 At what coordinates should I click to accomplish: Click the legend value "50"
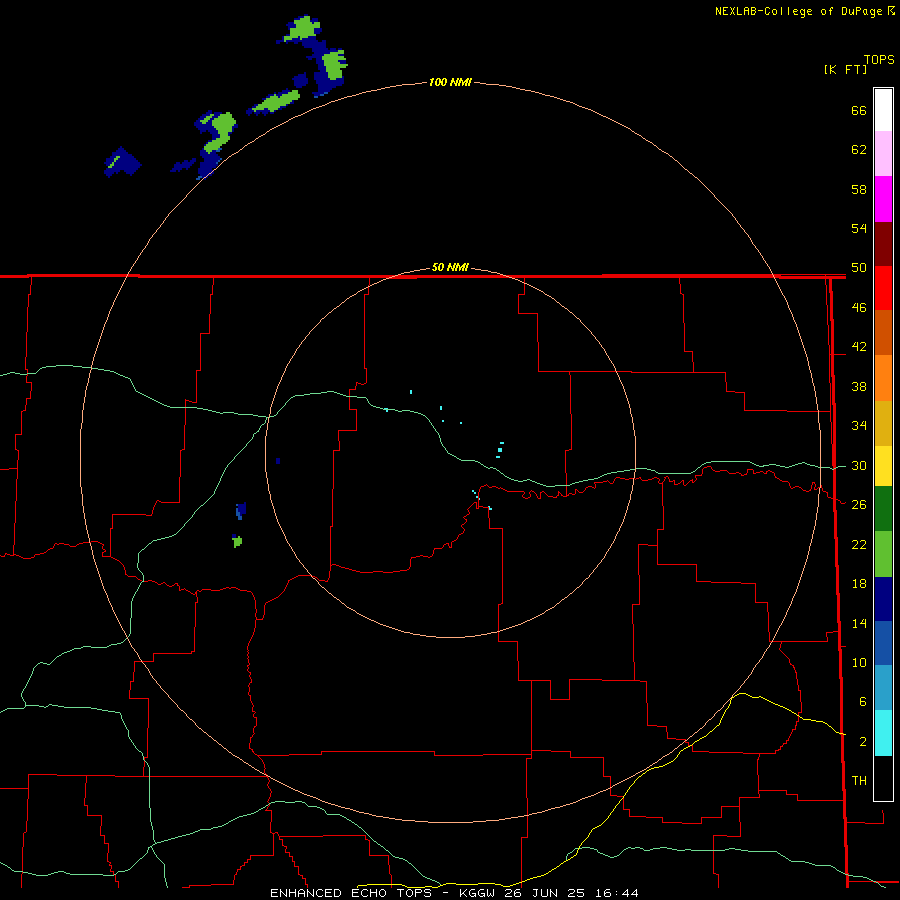(859, 268)
